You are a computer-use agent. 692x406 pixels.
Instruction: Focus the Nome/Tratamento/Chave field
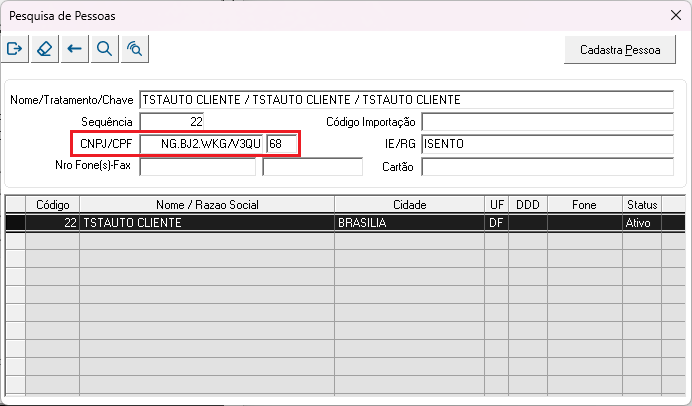(406, 100)
